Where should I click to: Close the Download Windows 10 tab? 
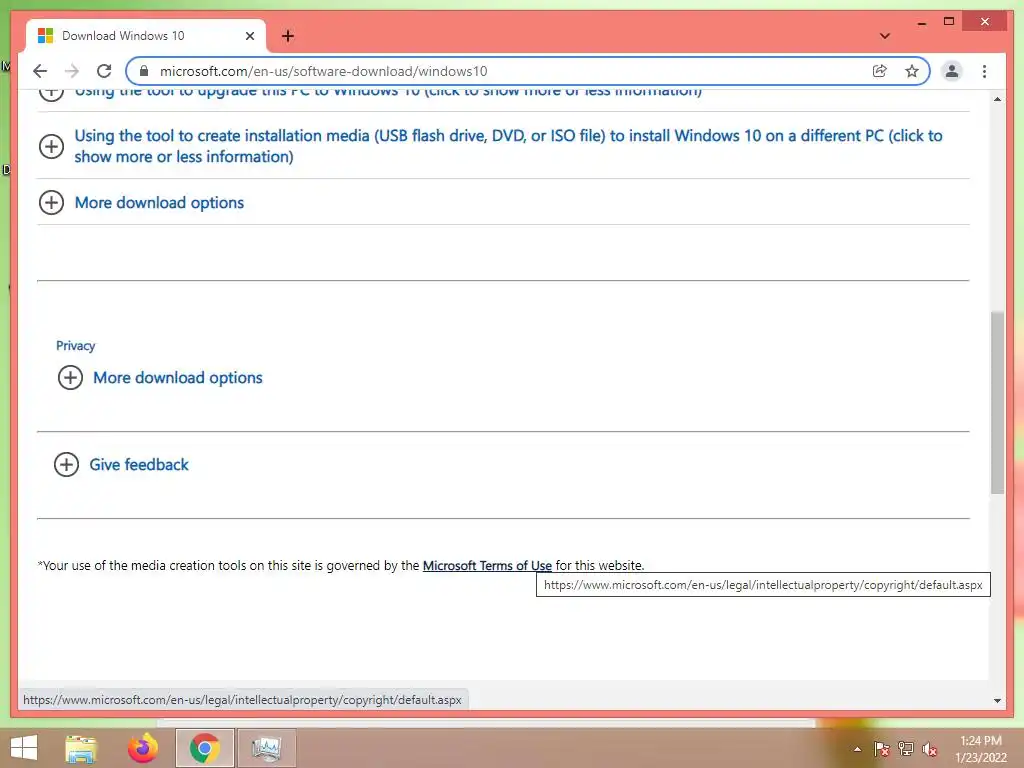(249, 36)
